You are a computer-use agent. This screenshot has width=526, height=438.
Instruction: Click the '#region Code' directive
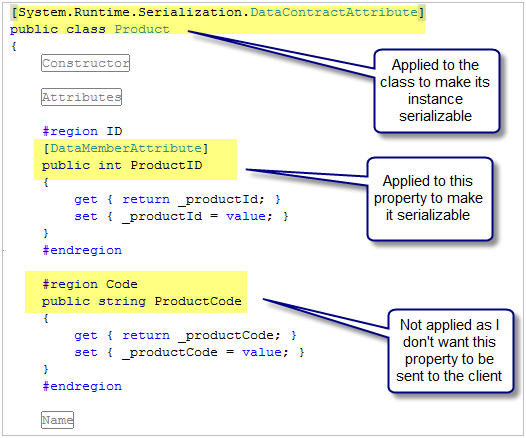[x=90, y=284]
